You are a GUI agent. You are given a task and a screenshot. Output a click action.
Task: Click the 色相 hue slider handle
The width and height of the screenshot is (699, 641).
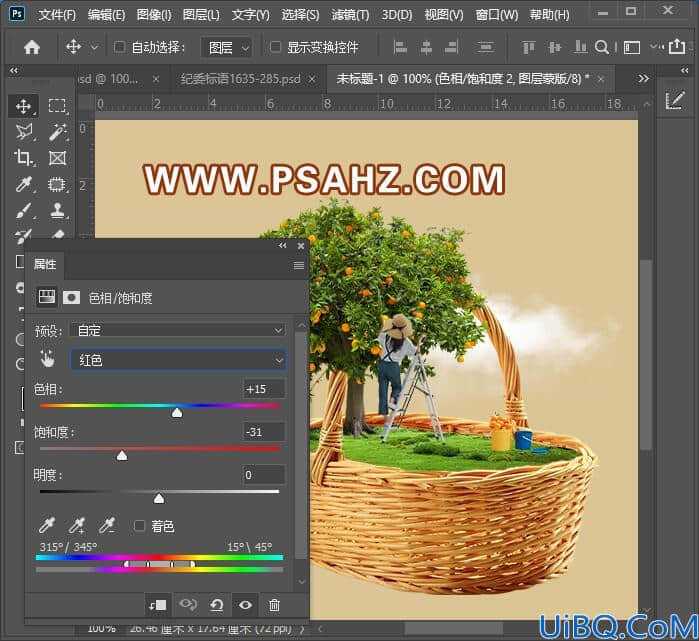click(177, 413)
